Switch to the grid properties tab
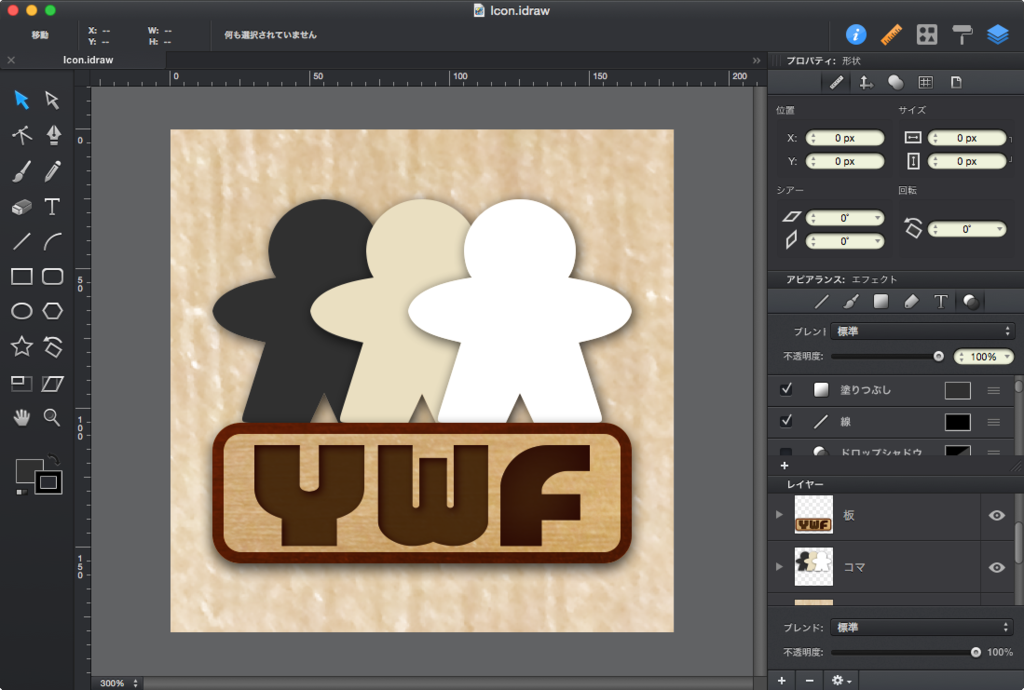This screenshot has height=690, width=1024. click(x=925, y=82)
